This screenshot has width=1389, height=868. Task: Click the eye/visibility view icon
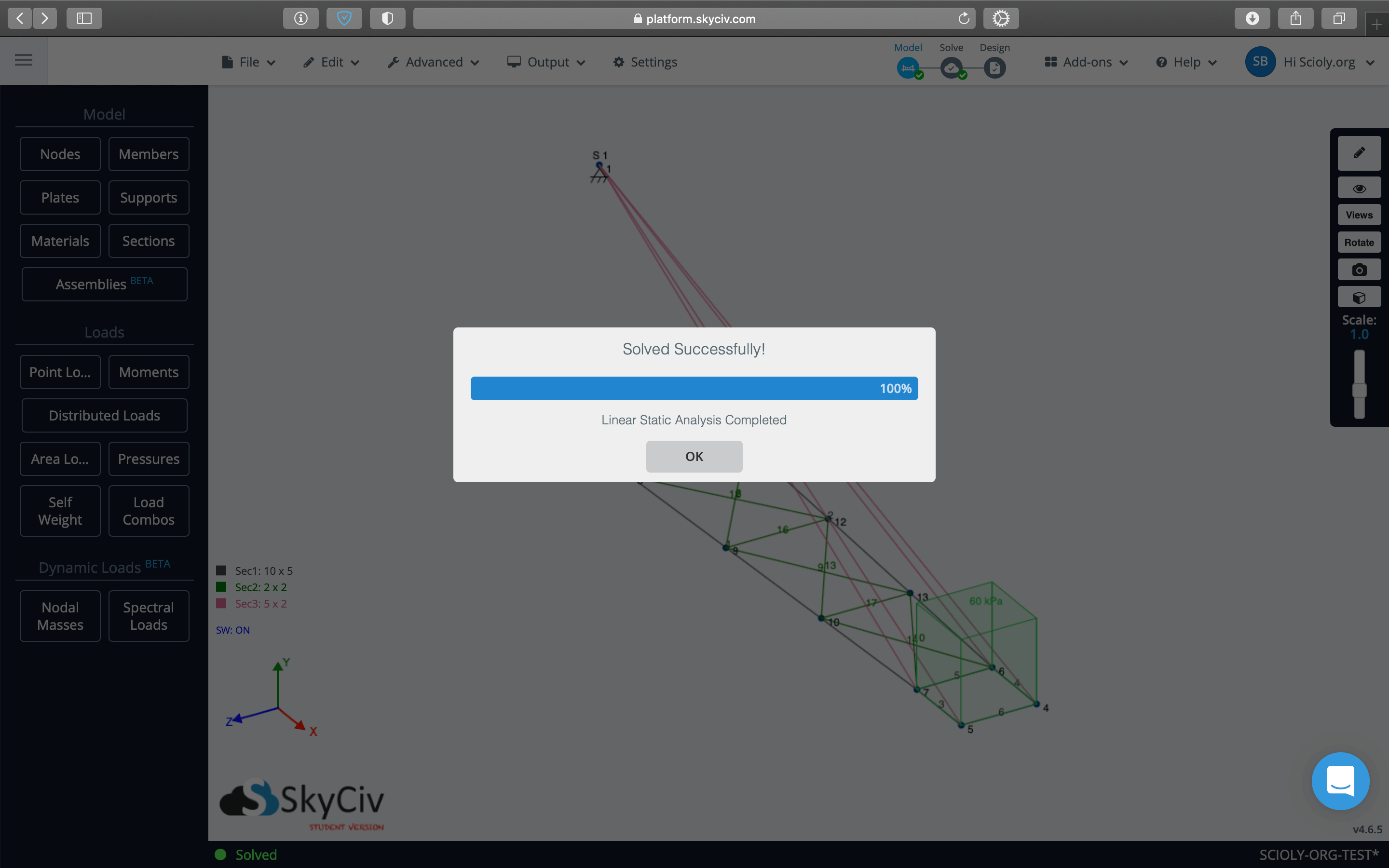click(1358, 187)
